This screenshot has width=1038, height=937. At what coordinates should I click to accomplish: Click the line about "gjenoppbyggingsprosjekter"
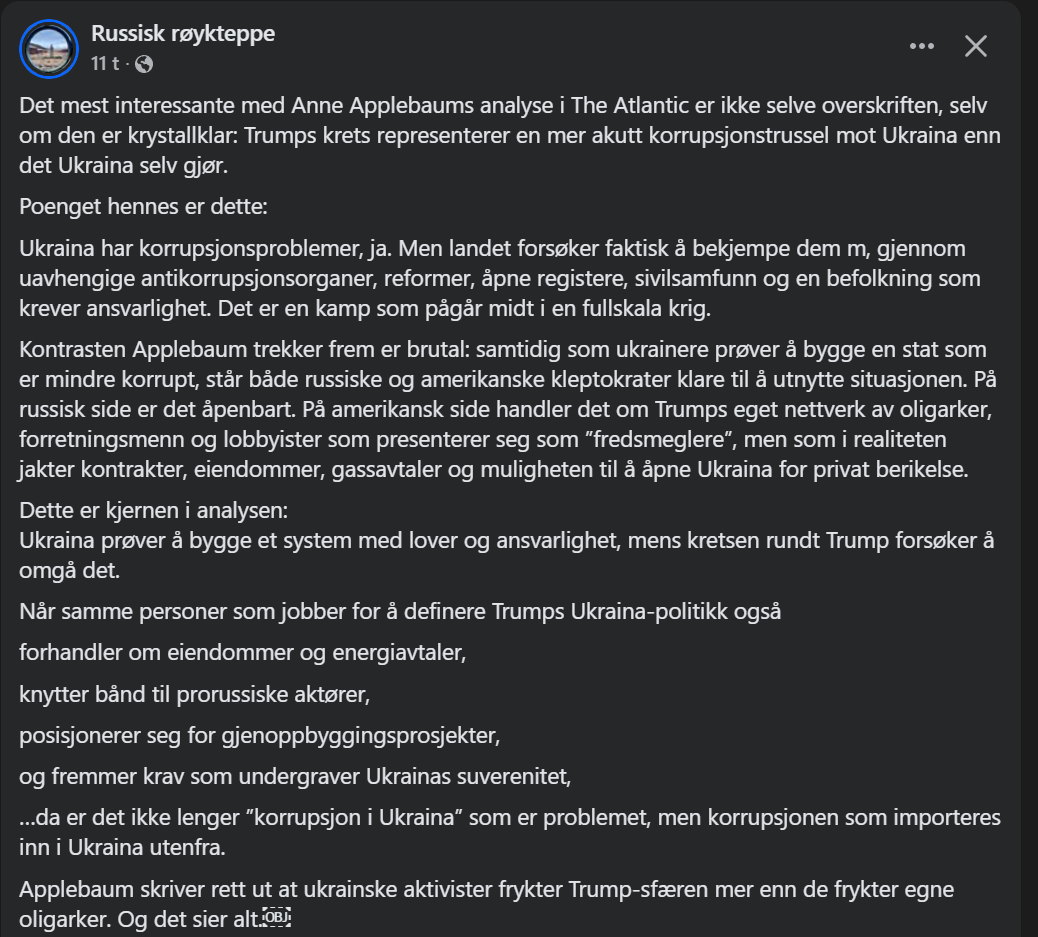[259, 735]
